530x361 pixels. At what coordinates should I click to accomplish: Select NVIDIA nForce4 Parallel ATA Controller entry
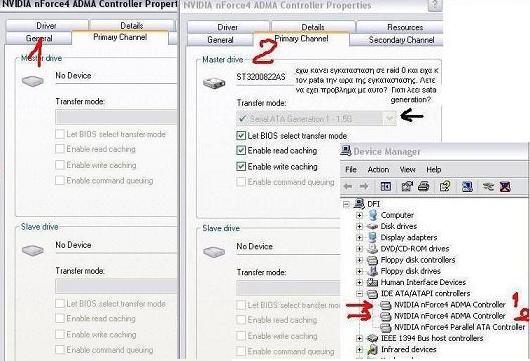click(459, 327)
